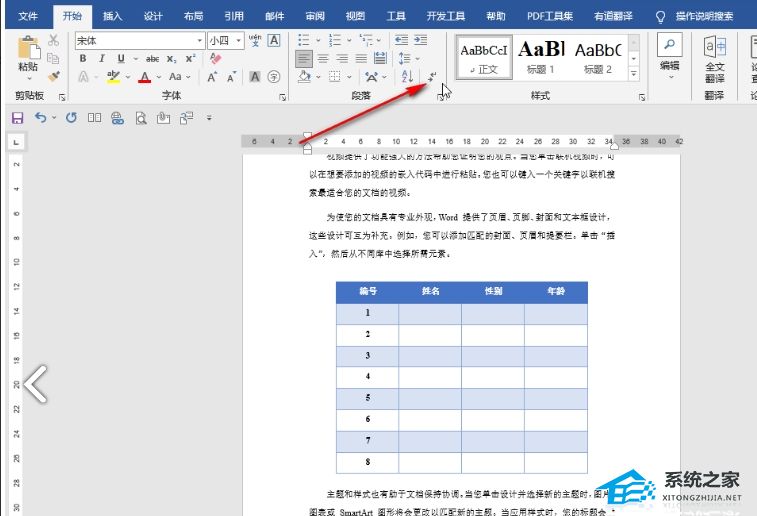Click the phonetic guide (wén) icon
Image resolution: width=757 pixels, height=516 pixels.
click(x=255, y=41)
